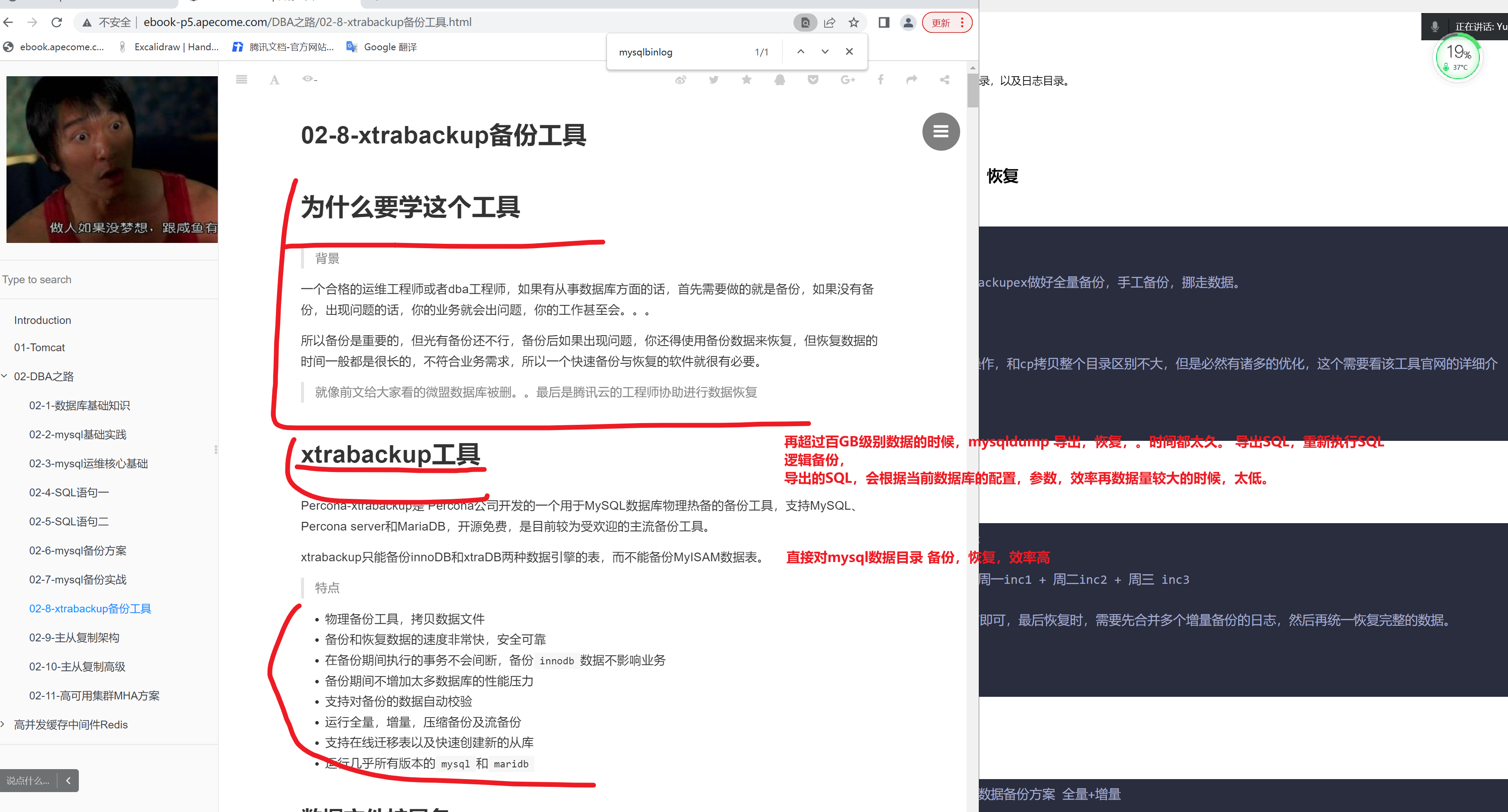This screenshot has width=1508, height=812.
Task: Share the page on Facebook
Action: coord(880,80)
